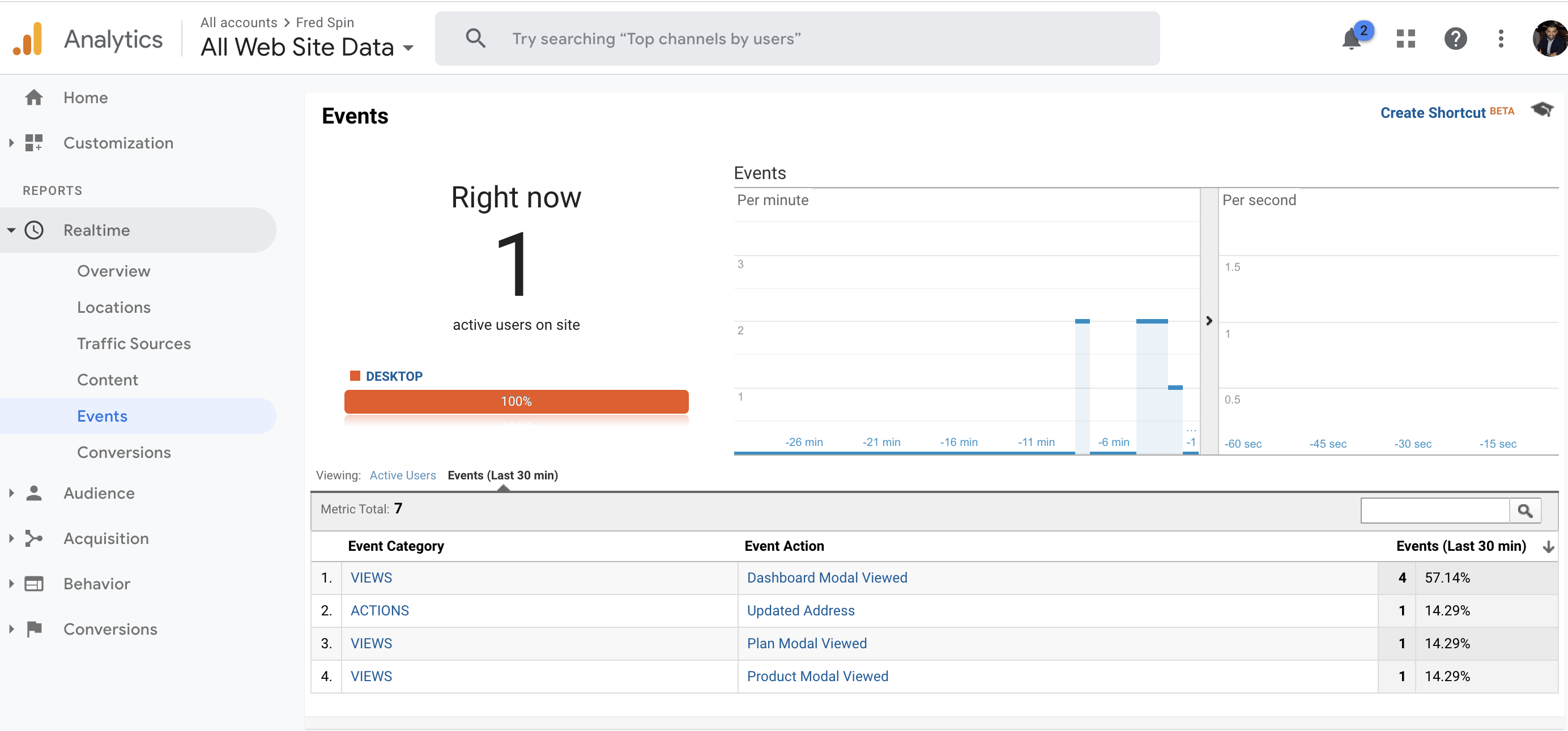Click the Analytics logo icon
The height and width of the screenshot is (731, 1568).
click(x=28, y=39)
